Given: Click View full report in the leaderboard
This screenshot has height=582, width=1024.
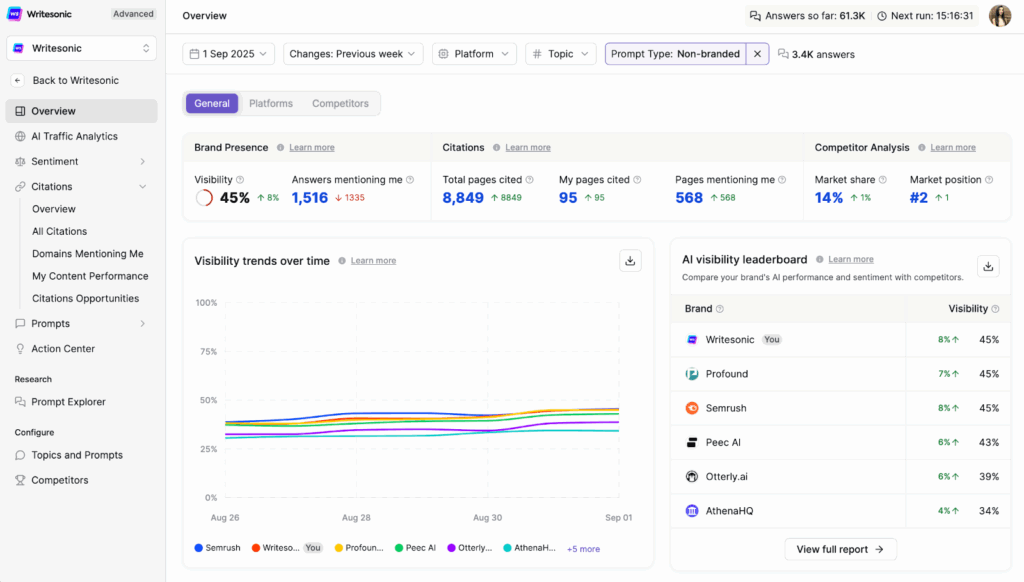Looking at the screenshot, I should pos(840,549).
